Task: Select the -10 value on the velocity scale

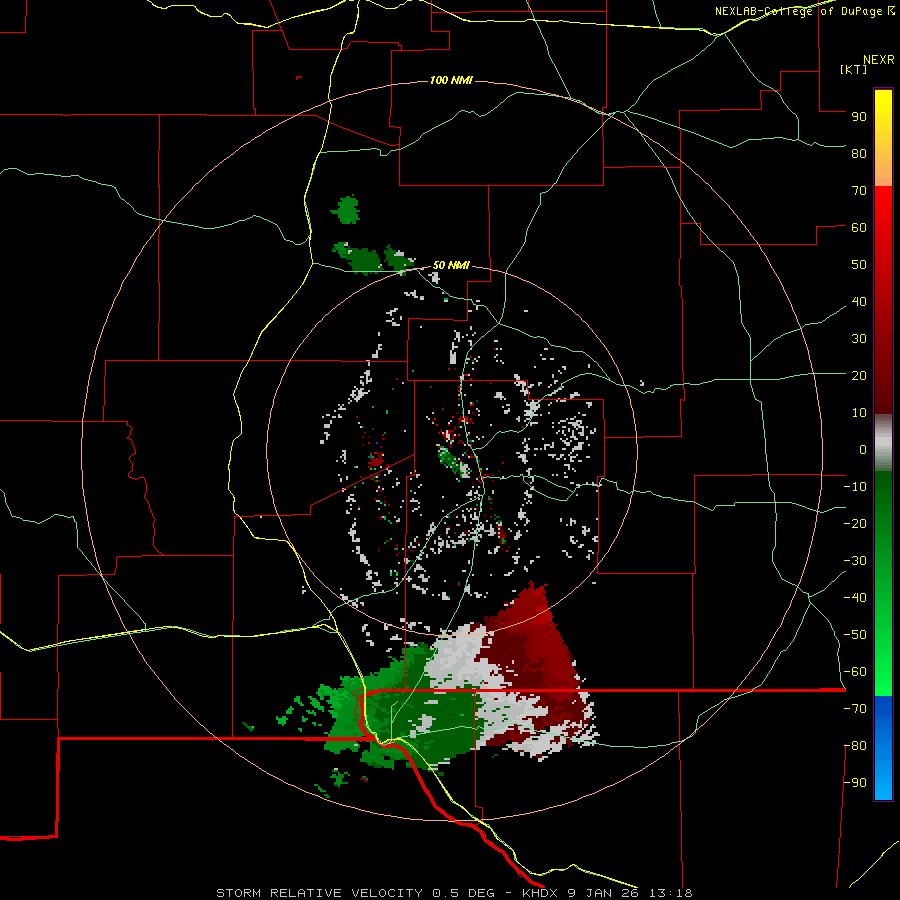Action: click(x=855, y=487)
